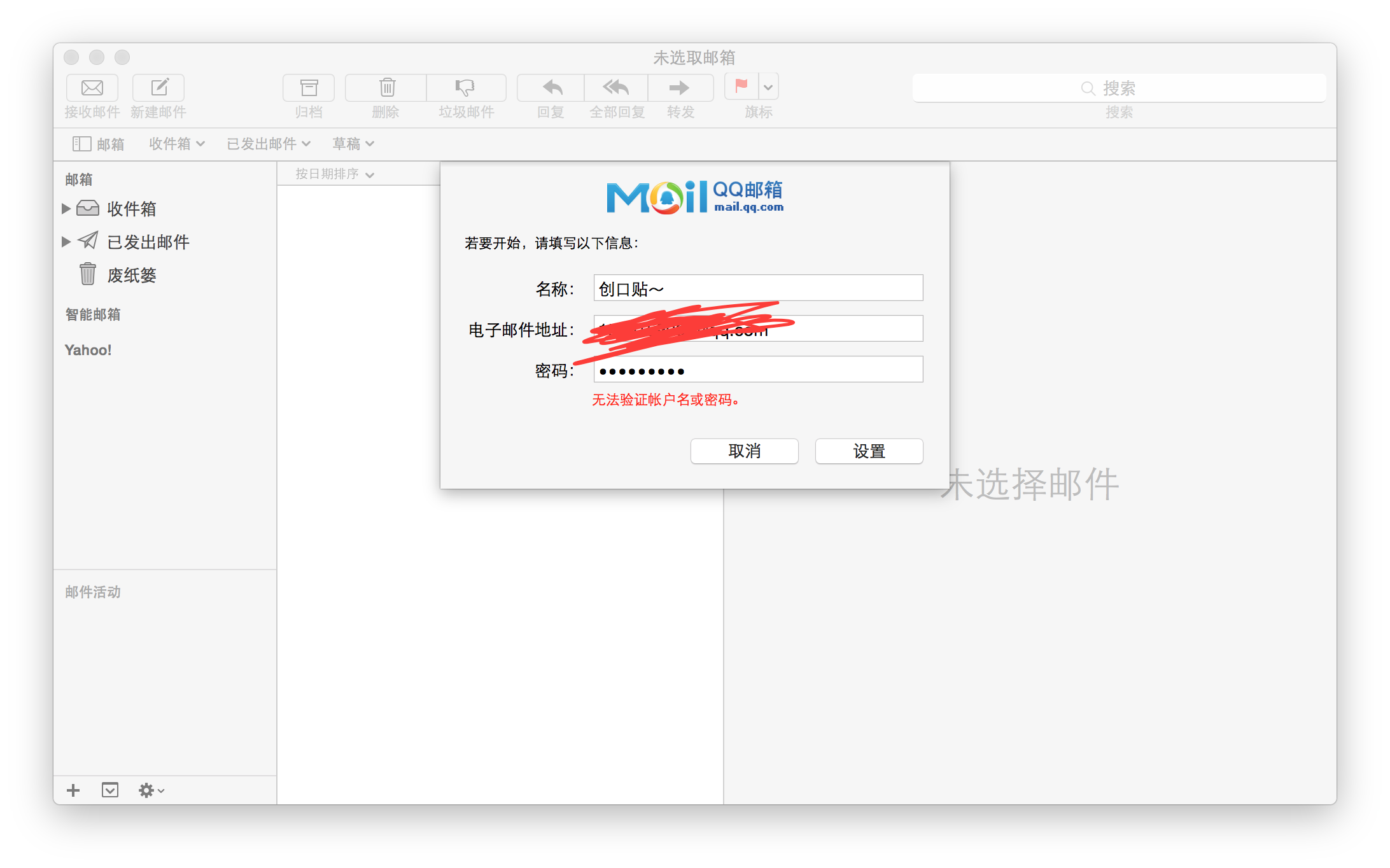Archive the message using 归档 icon
This screenshot has width=1390, height=868.
pyautogui.click(x=308, y=88)
